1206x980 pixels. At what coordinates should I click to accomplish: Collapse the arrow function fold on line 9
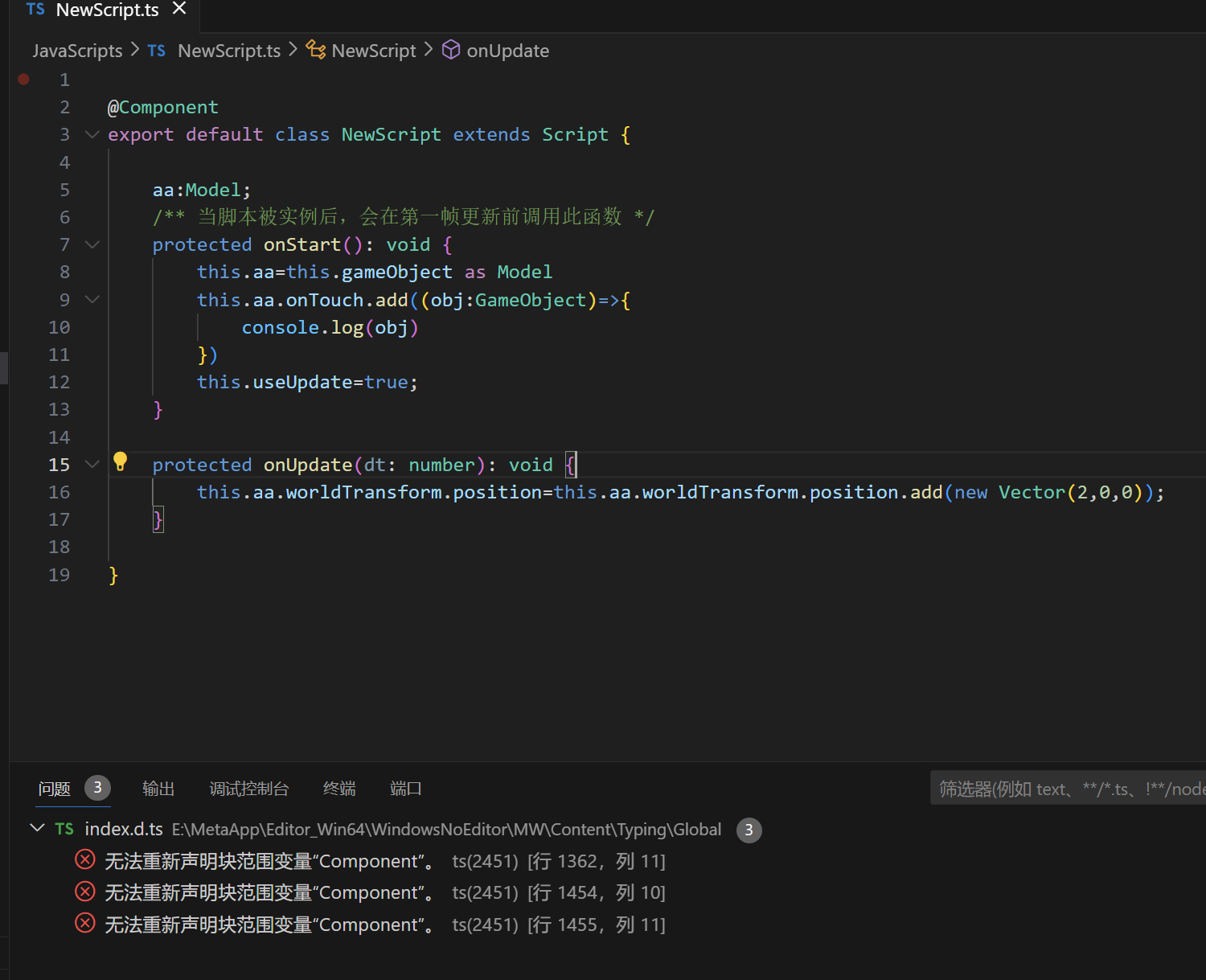tap(92, 299)
